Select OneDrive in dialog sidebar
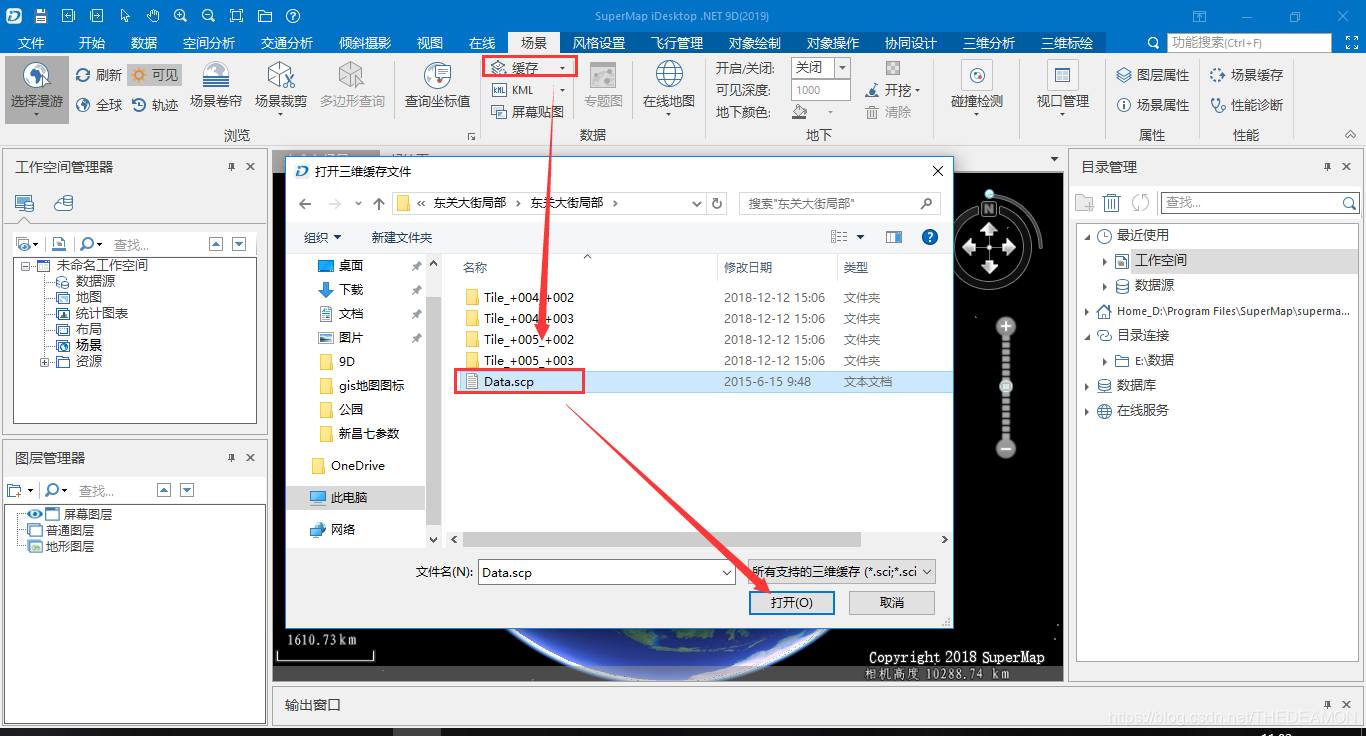This screenshot has width=1366, height=736. [348, 466]
